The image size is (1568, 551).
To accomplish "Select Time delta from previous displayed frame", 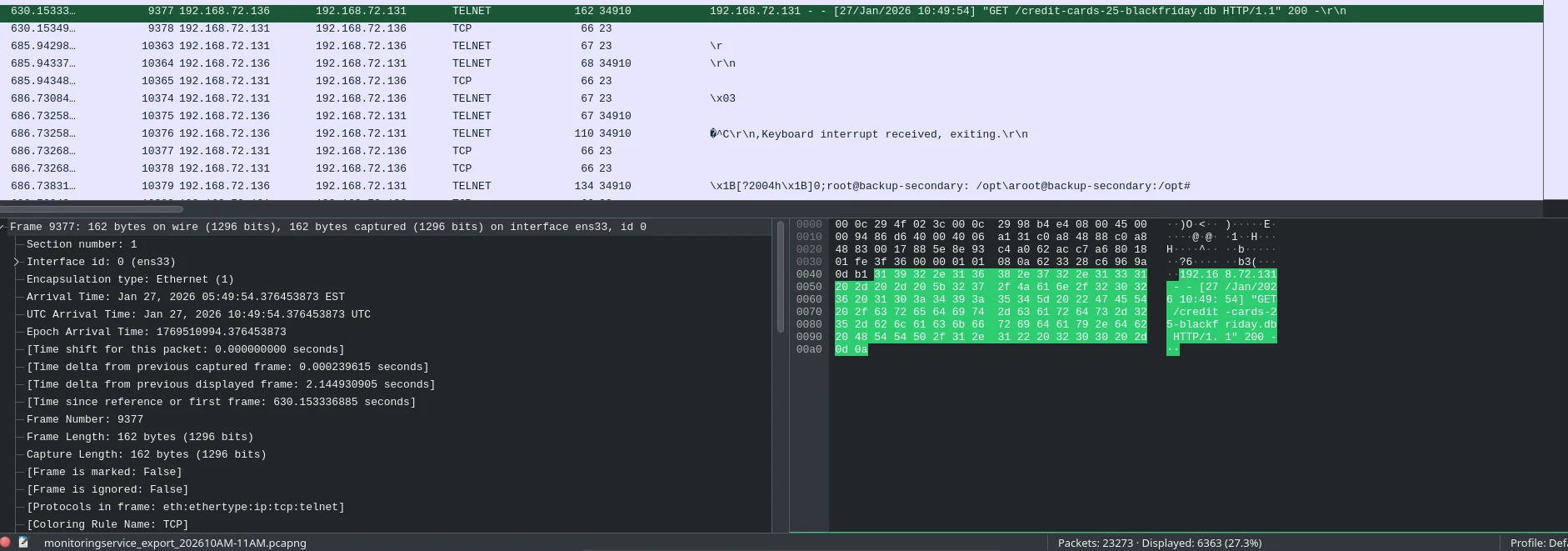I will pyautogui.click(x=231, y=384).
